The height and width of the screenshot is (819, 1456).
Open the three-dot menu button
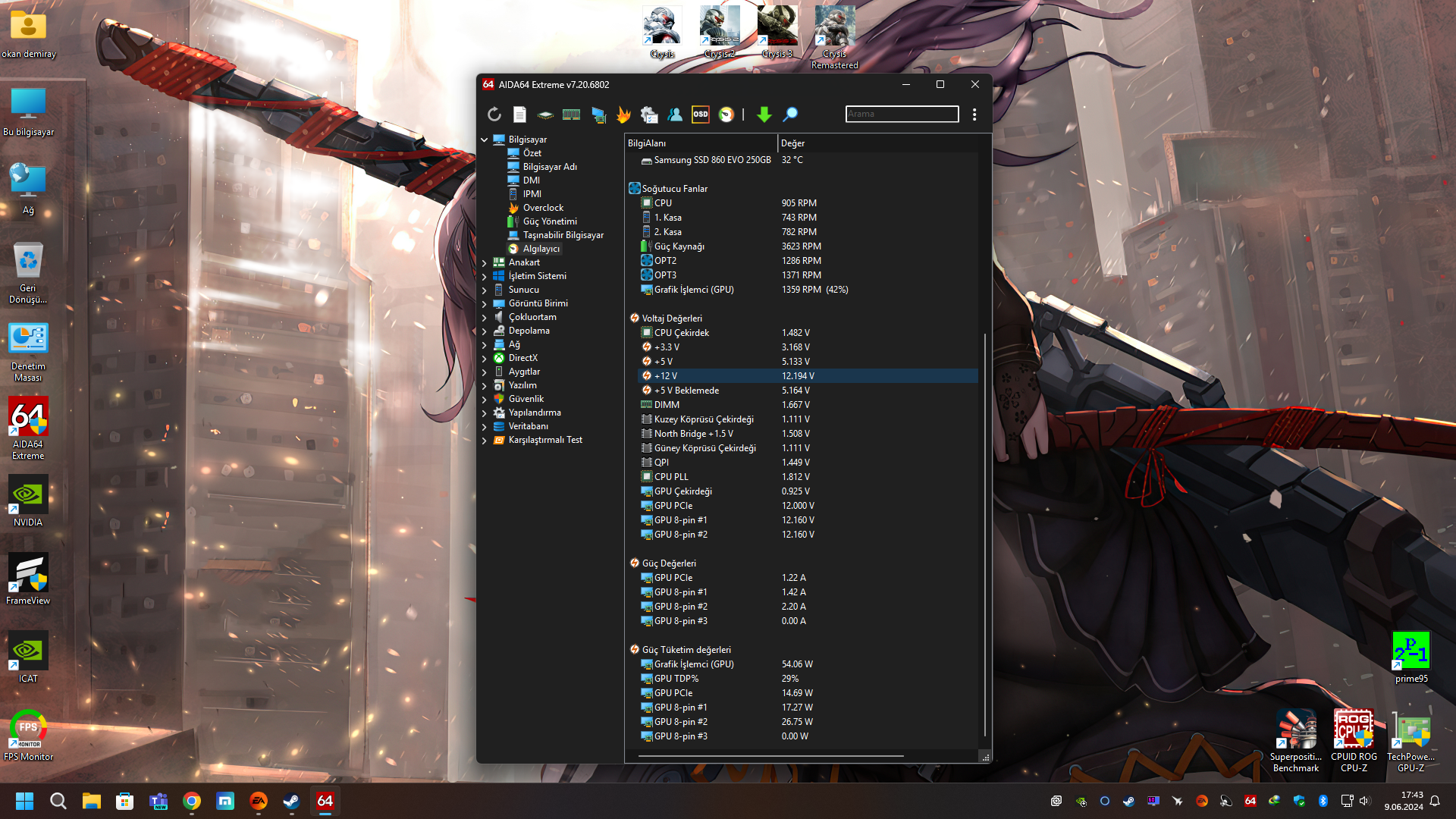tap(974, 115)
